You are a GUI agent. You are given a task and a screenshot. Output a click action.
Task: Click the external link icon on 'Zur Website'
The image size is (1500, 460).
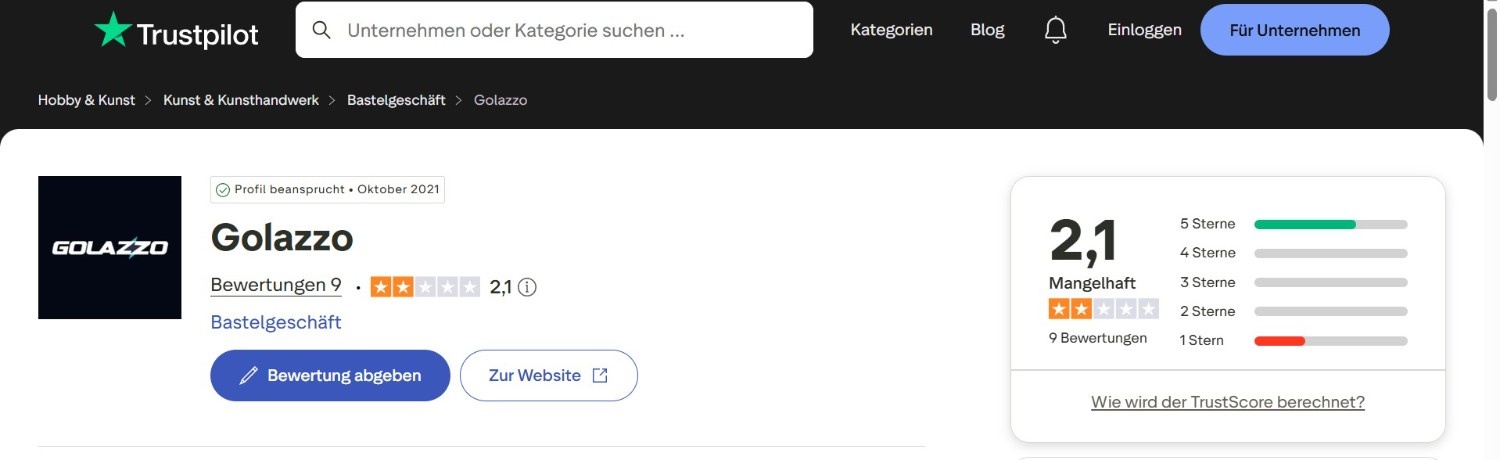tap(600, 376)
